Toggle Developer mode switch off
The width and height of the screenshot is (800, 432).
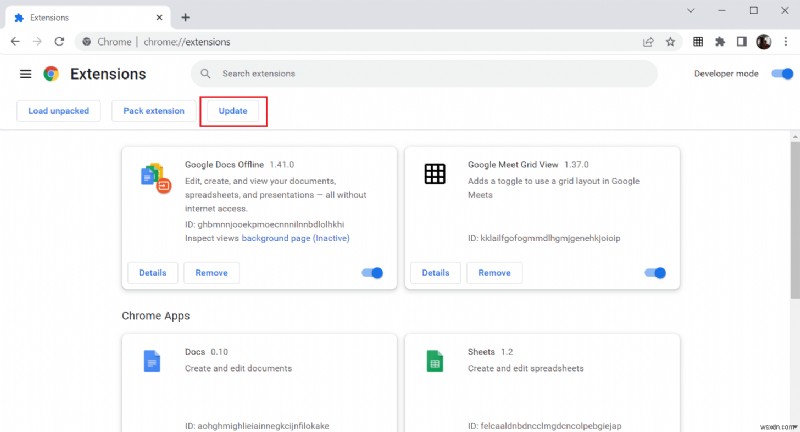click(x=780, y=74)
